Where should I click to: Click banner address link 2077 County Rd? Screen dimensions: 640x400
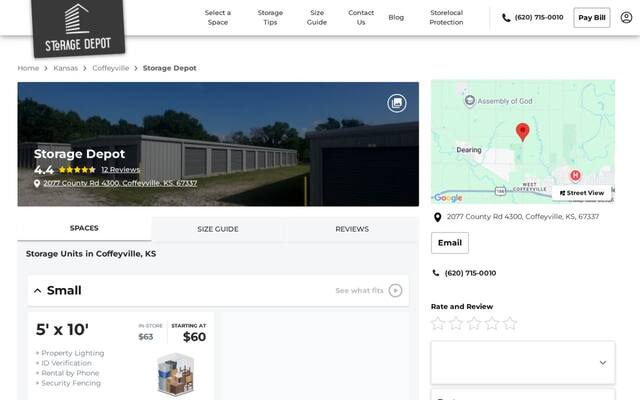click(x=120, y=183)
